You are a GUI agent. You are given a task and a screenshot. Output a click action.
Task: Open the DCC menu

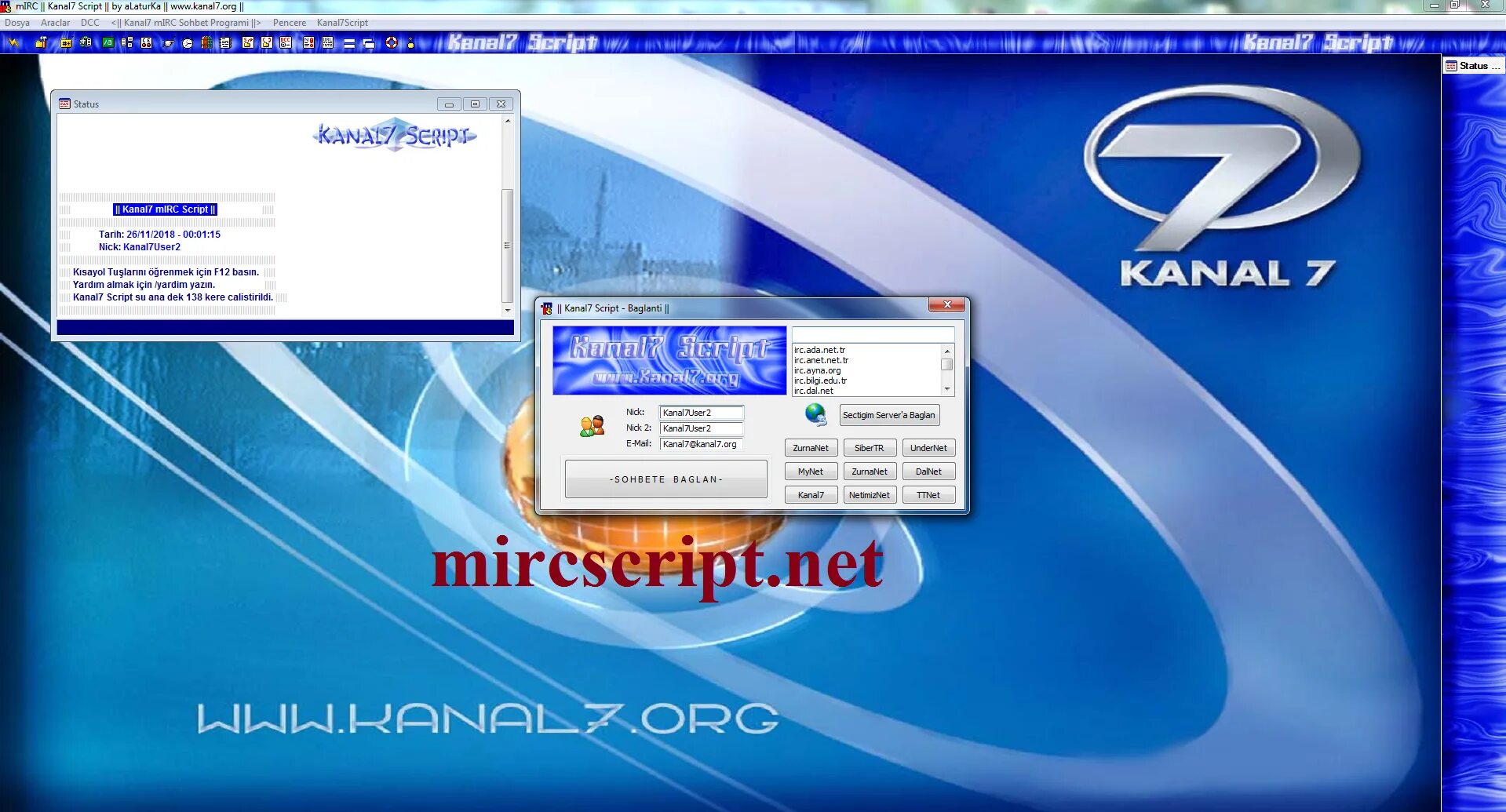[90, 23]
